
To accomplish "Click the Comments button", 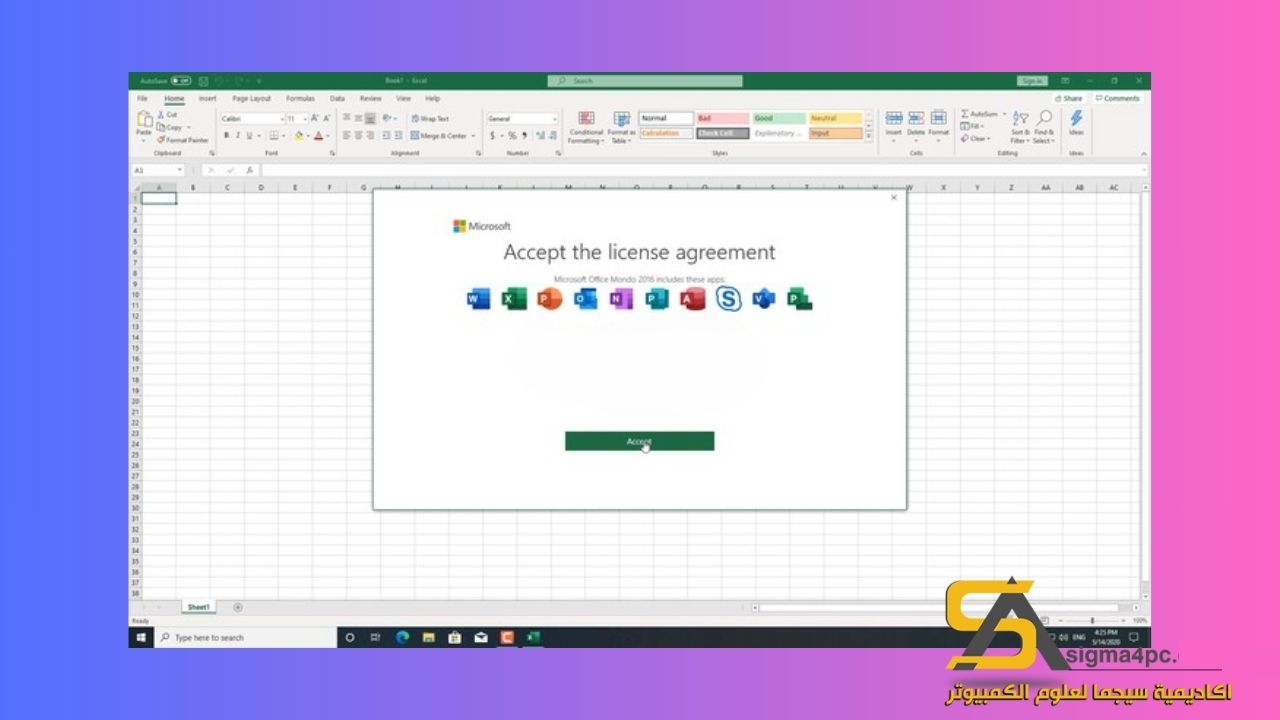I will click(x=1118, y=99).
